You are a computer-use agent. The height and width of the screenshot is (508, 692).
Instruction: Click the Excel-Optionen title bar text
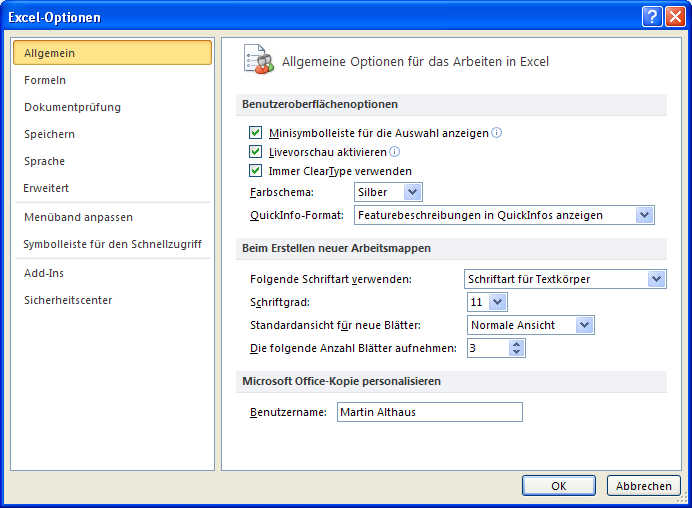[54, 17]
